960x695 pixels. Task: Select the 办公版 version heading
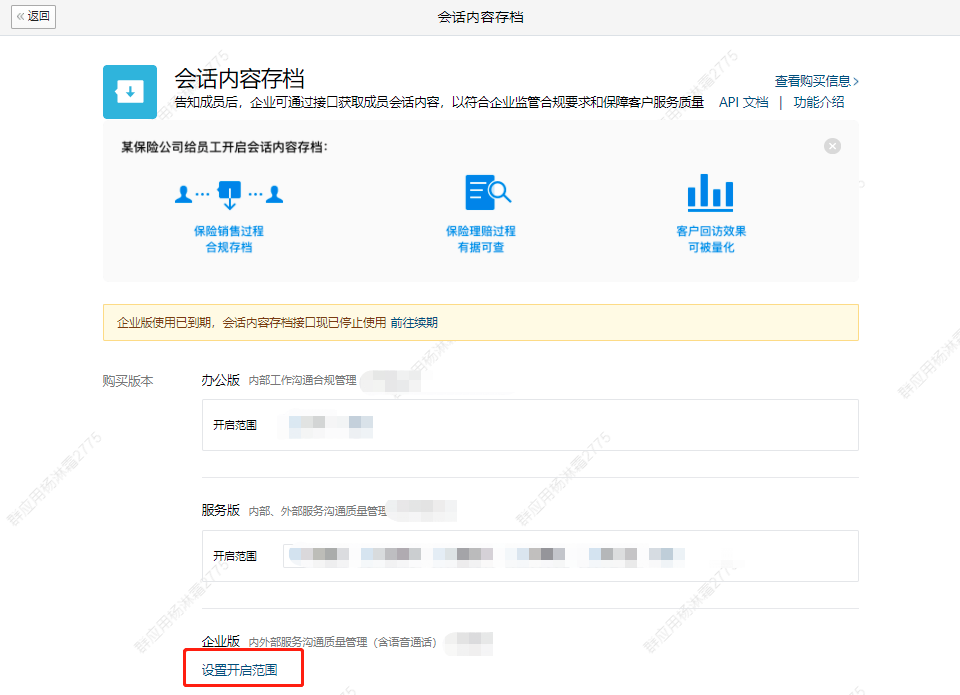221,380
